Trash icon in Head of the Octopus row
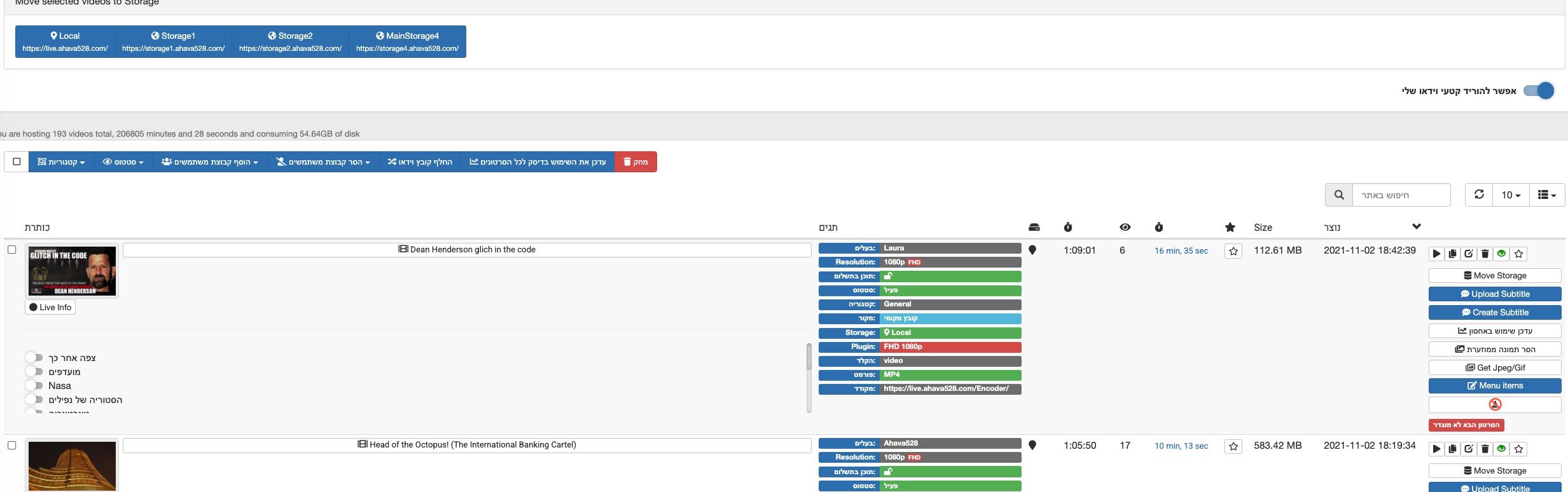 (x=1485, y=449)
